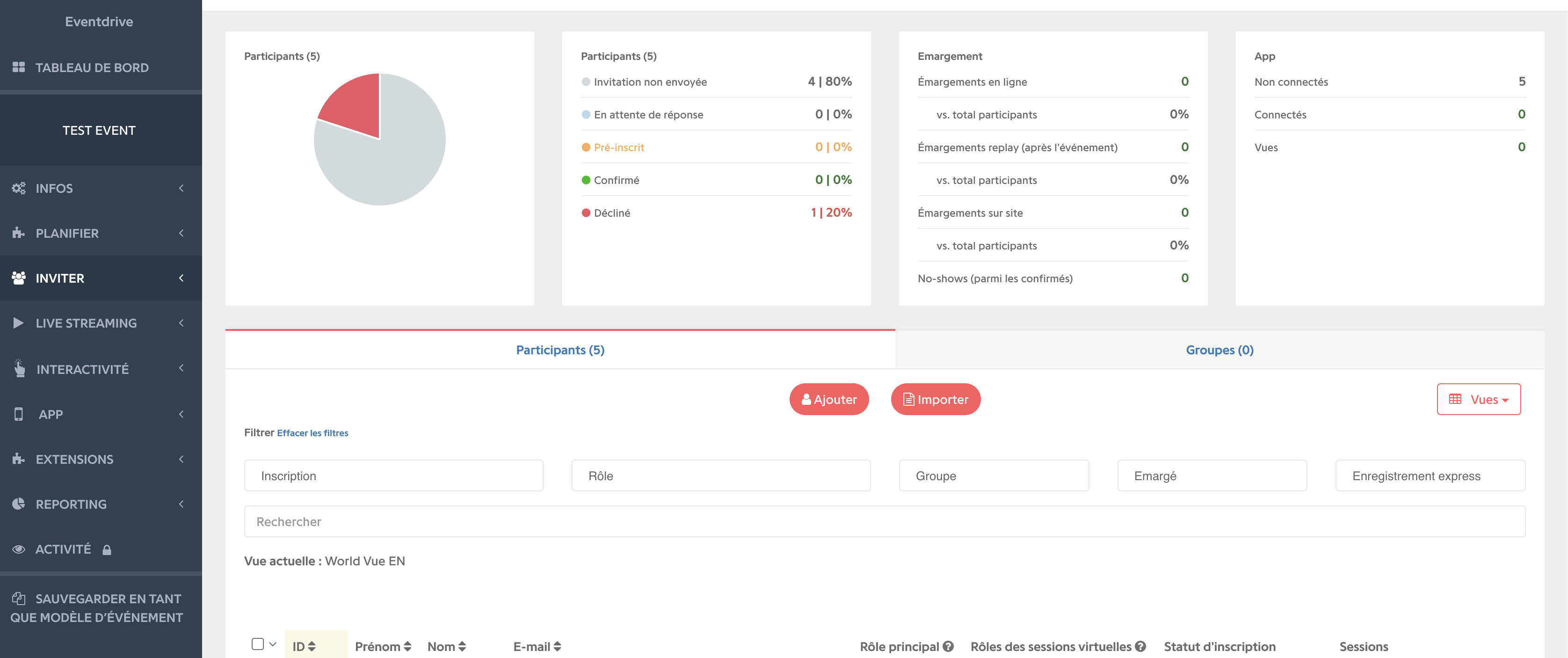This screenshot has width=1568, height=658.
Task: Expand the Reporting menu chevron
Action: click(x=181, y=504)
